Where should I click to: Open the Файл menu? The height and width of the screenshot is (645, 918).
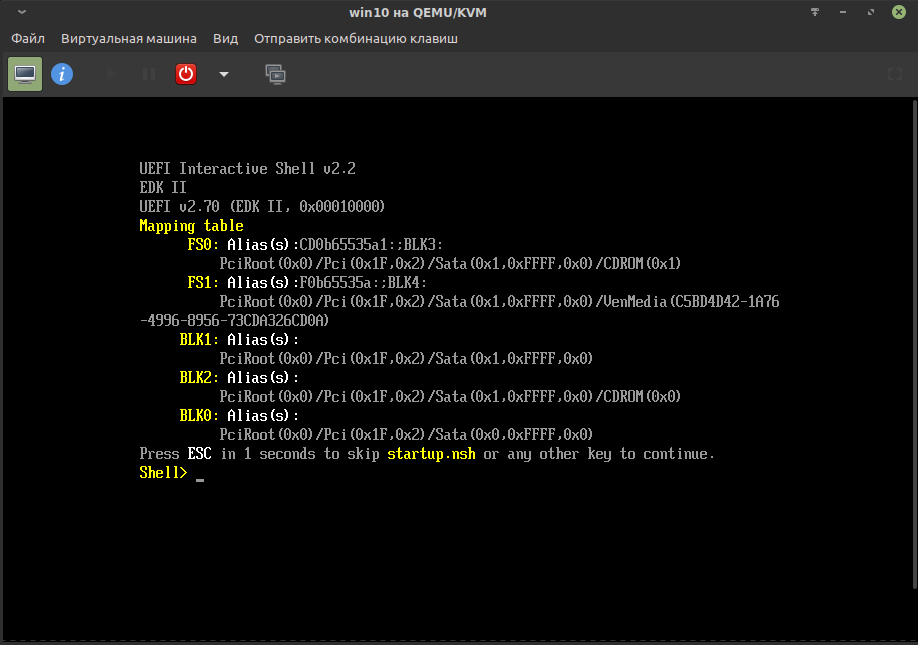[x=28, y=39]
